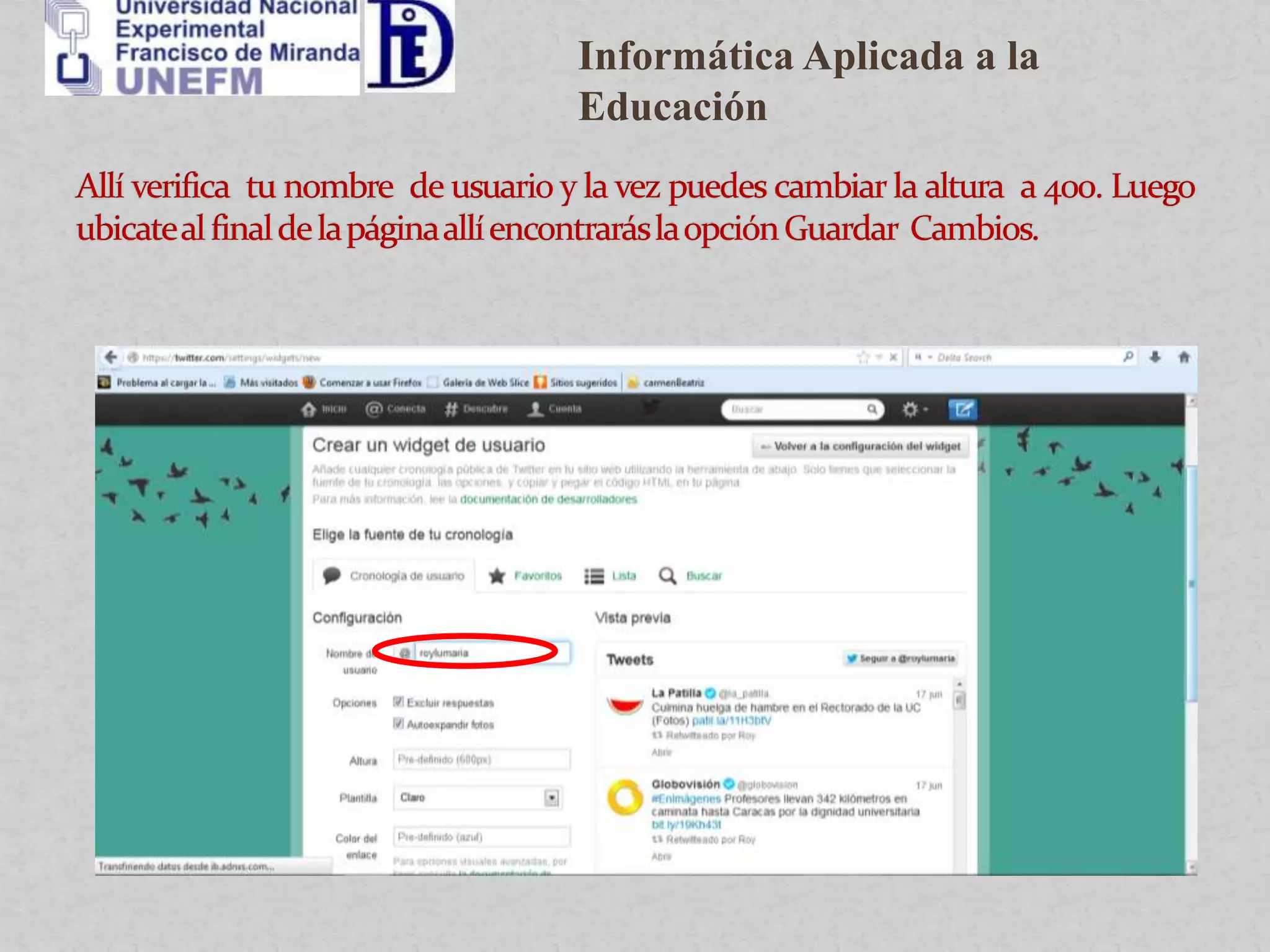Viewport: 1270px width, 952px height.
Task: Open documentación de desarrolladores link
Action: pyautogui.click(x=548, y=500)
